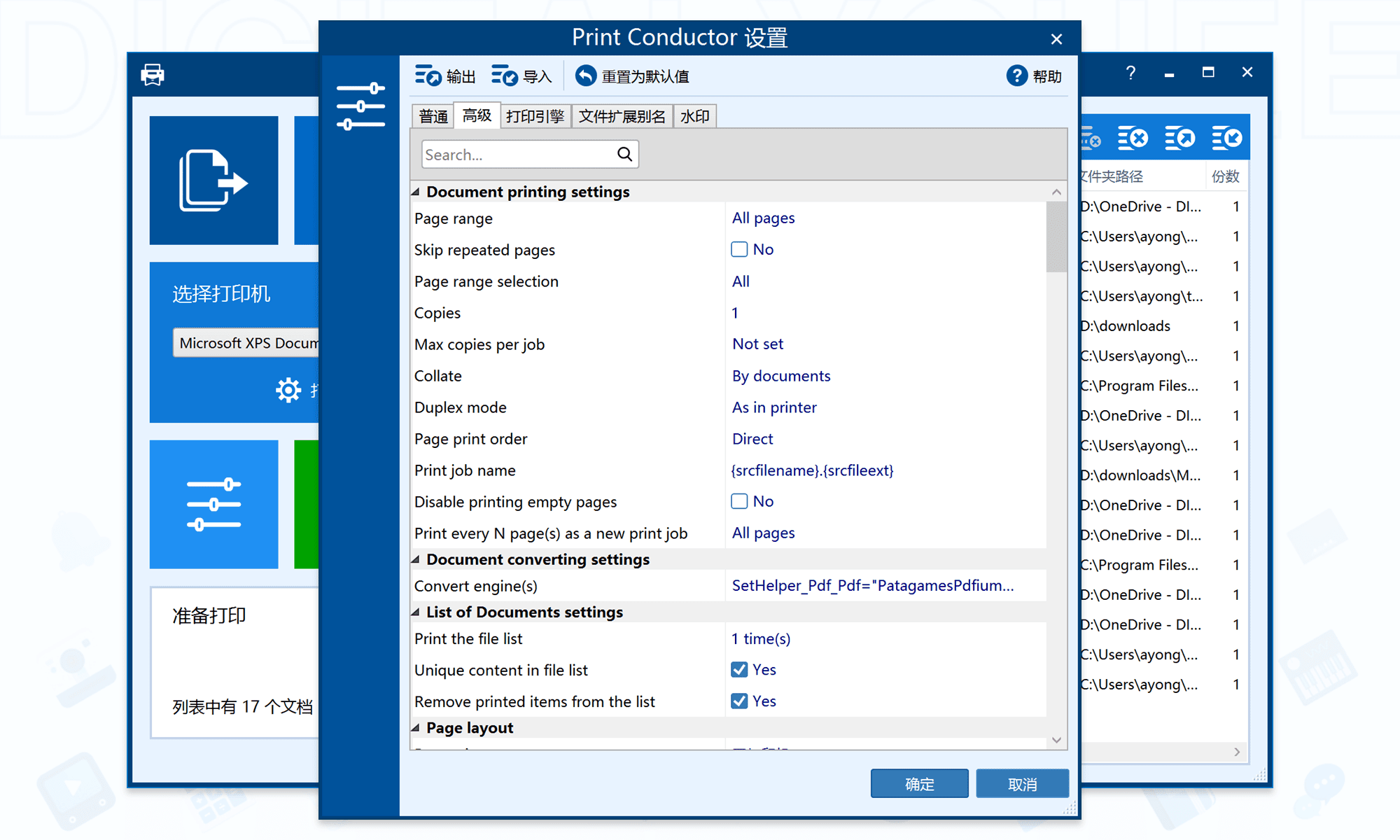Viewport: 1400px width, 840px height.
Task: Open the Collate value By documents
Action: (x=781, y=376)
